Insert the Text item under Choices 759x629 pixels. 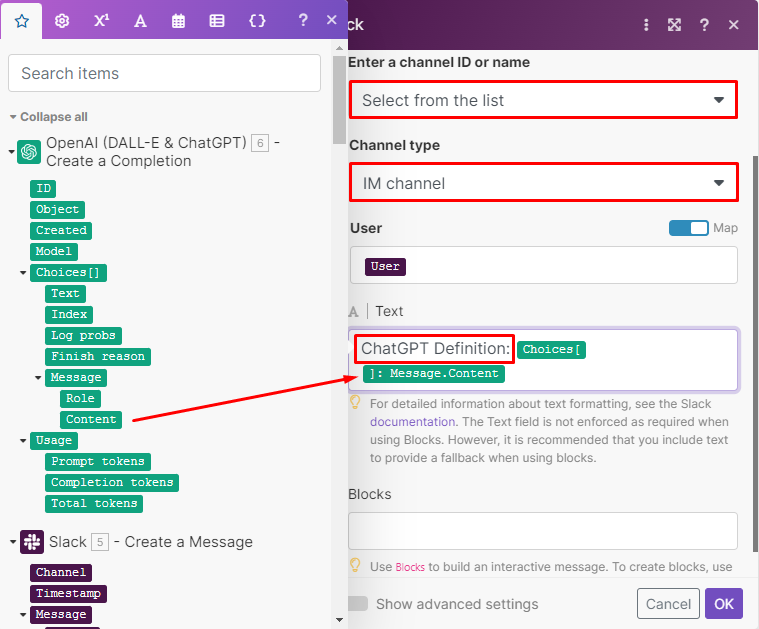[65, 293]
